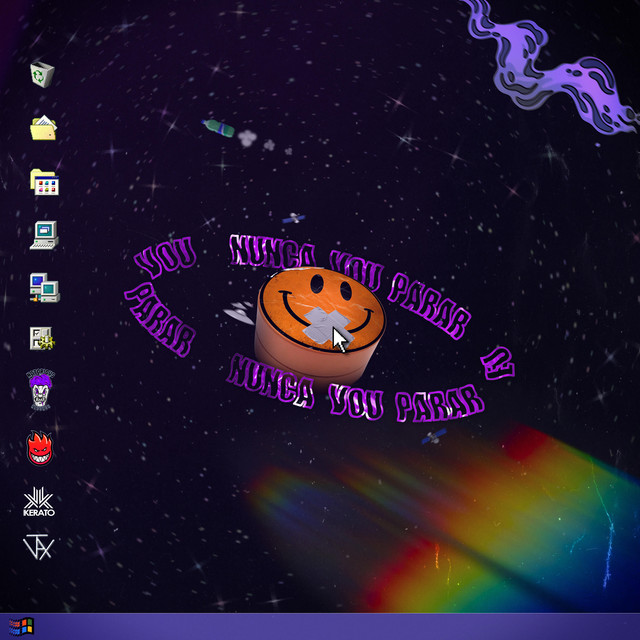
Task: Click the white UFO beside smiley
Action: coord(240,313)
